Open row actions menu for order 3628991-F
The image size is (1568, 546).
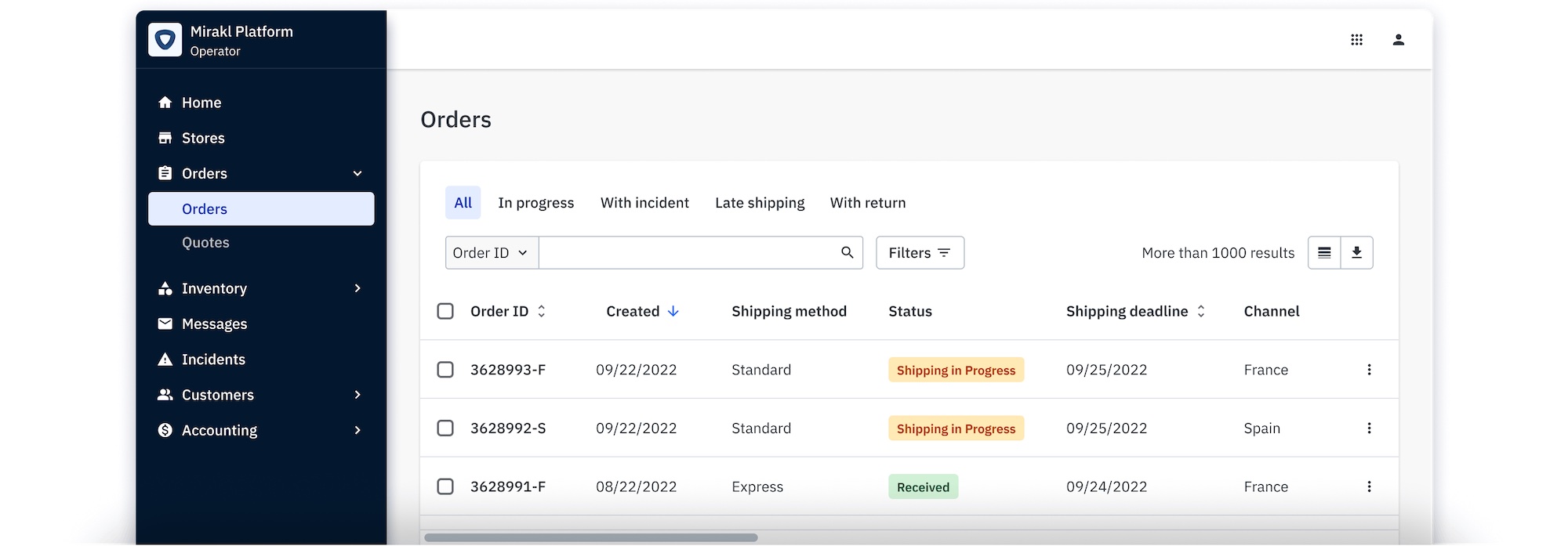(1369, 486)
